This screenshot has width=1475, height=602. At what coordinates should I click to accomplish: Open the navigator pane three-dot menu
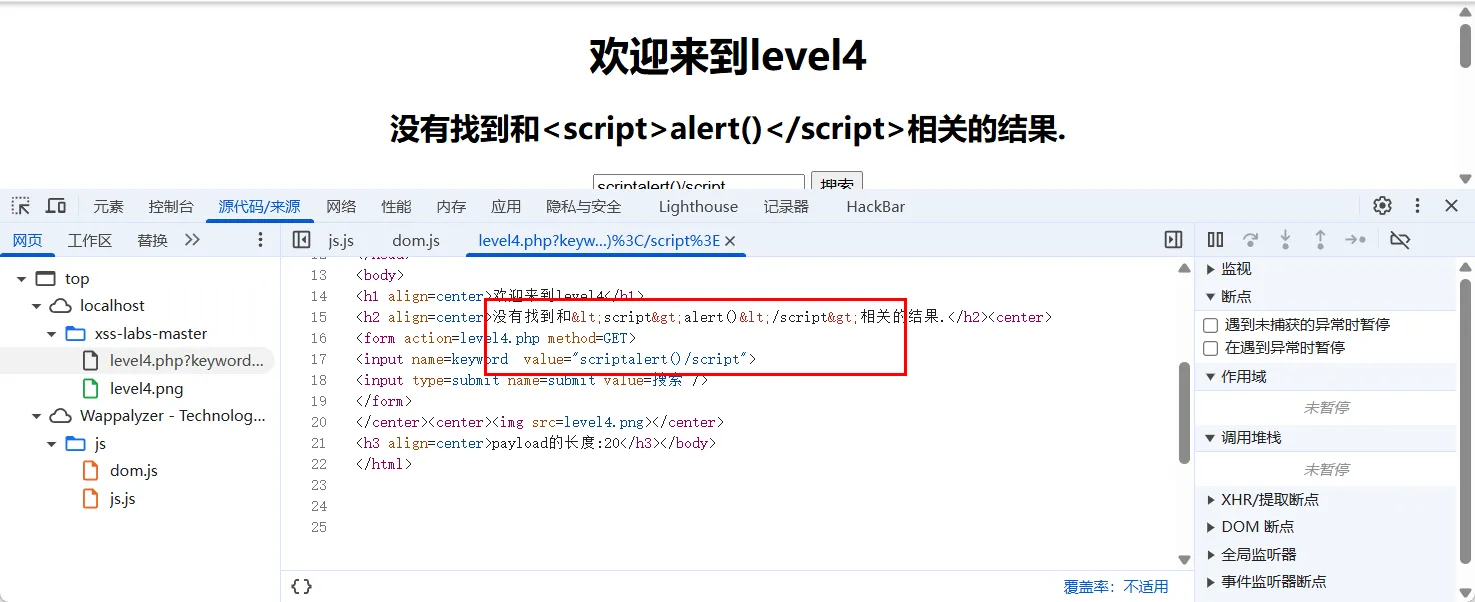coord(261,240)
